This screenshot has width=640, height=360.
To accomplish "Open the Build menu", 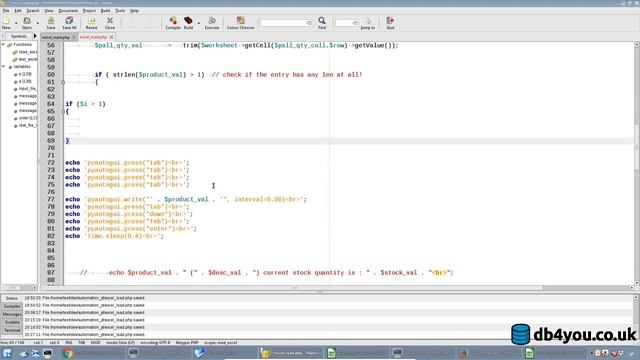I will 105,11.
